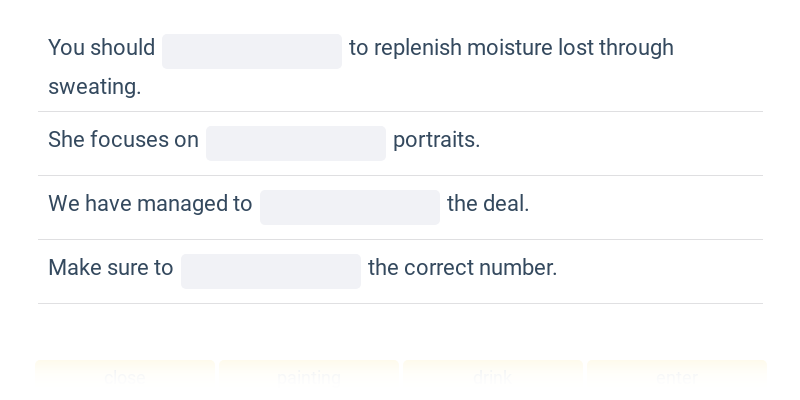Click the word "moisture" in first sentence

(509, 48)
